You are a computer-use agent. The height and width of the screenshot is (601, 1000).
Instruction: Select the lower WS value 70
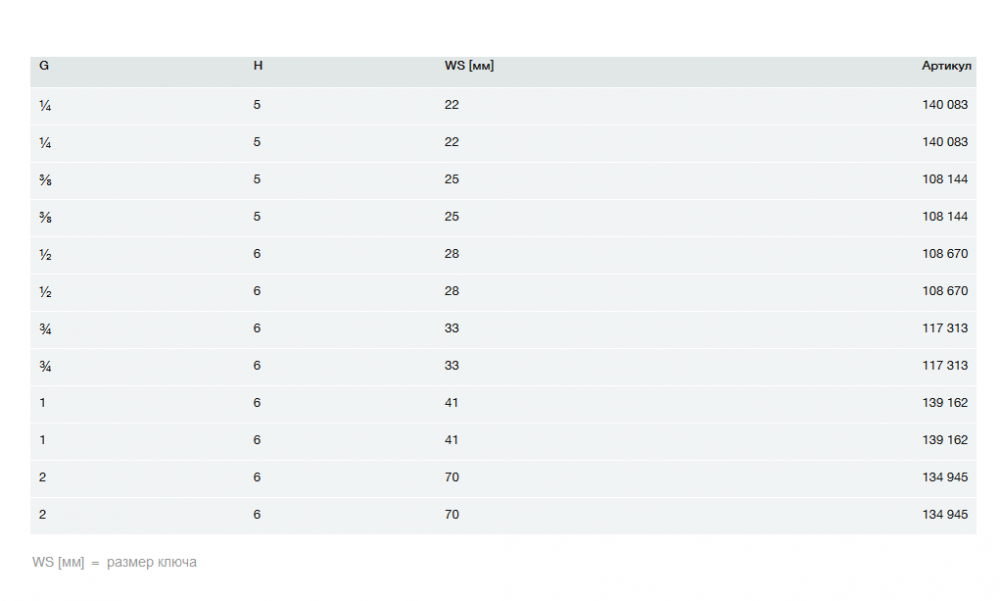click(x=452, y=514)
